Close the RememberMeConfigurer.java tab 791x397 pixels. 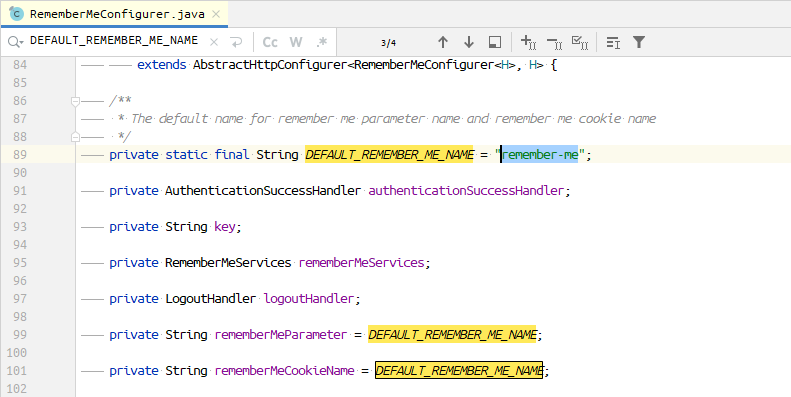216,14
